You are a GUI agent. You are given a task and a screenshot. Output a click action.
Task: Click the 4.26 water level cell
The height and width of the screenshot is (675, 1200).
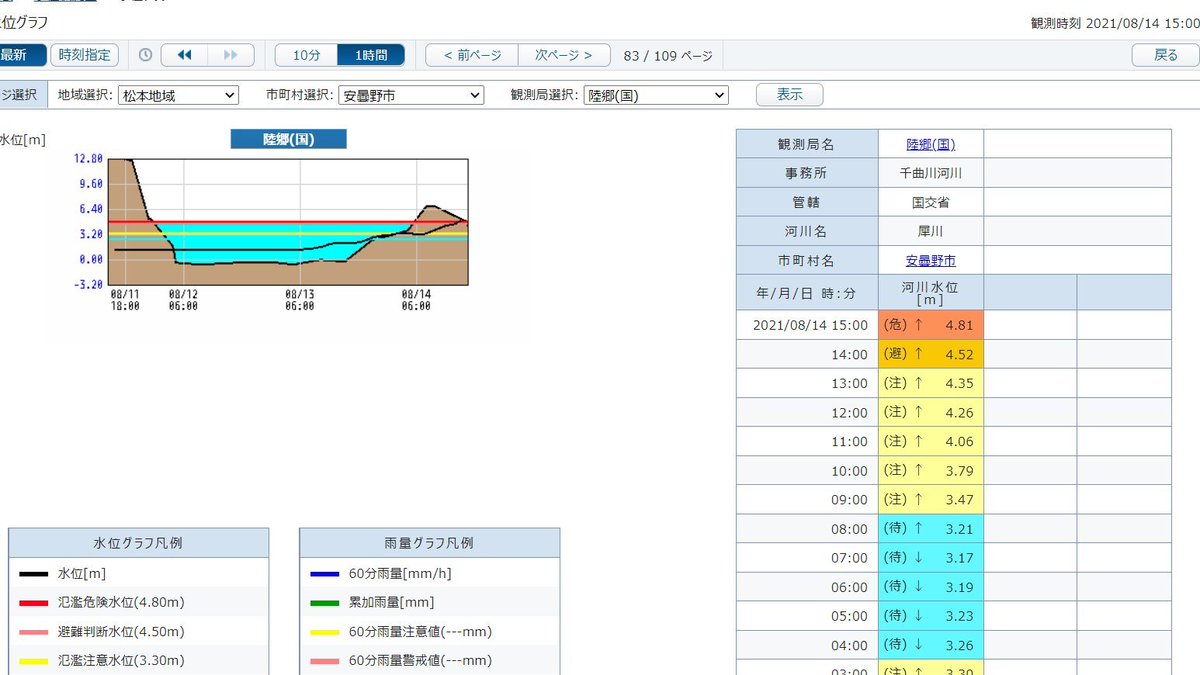pos(930,412)
